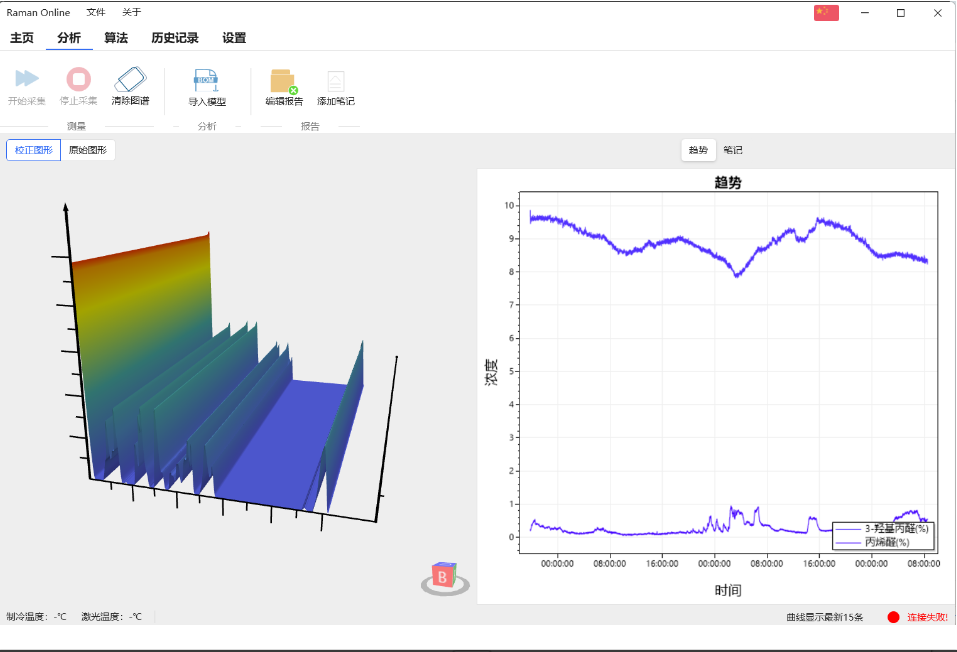Screen dimensions: 957x652
Task: Open the 编辑报告 folder icon
Action: [x=283, y=82]
